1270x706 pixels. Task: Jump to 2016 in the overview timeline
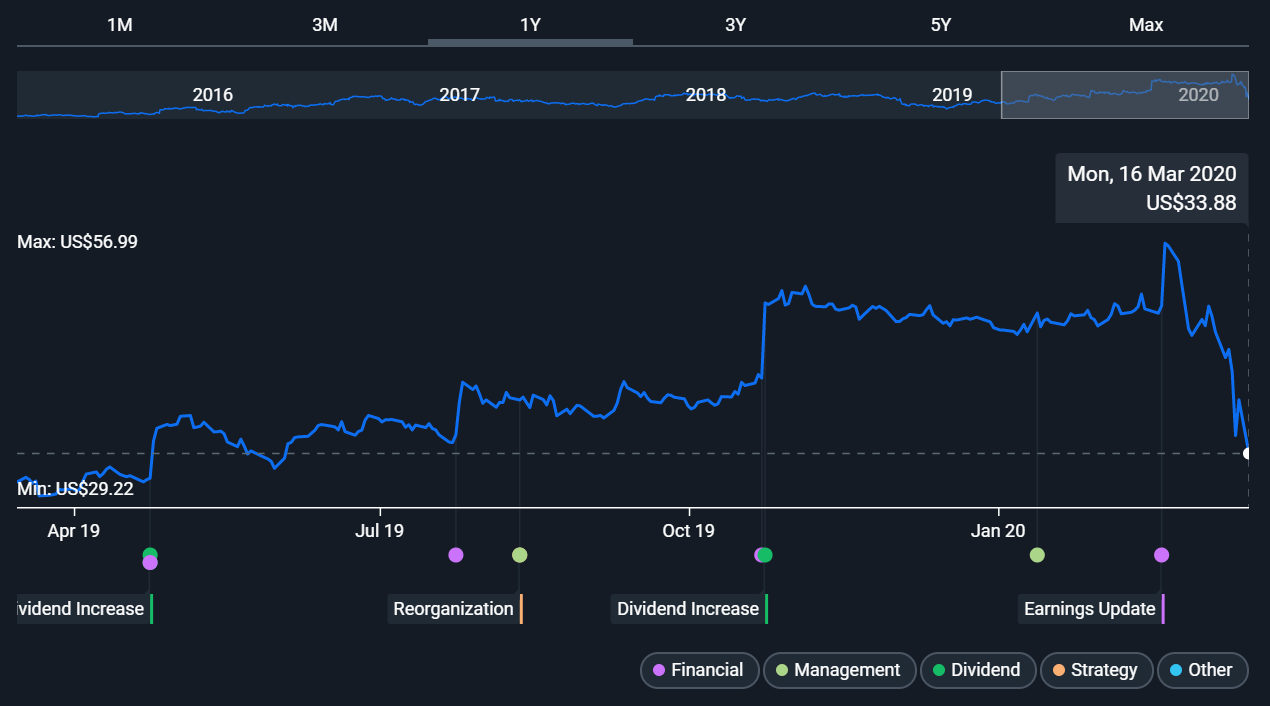pos(212,95)
